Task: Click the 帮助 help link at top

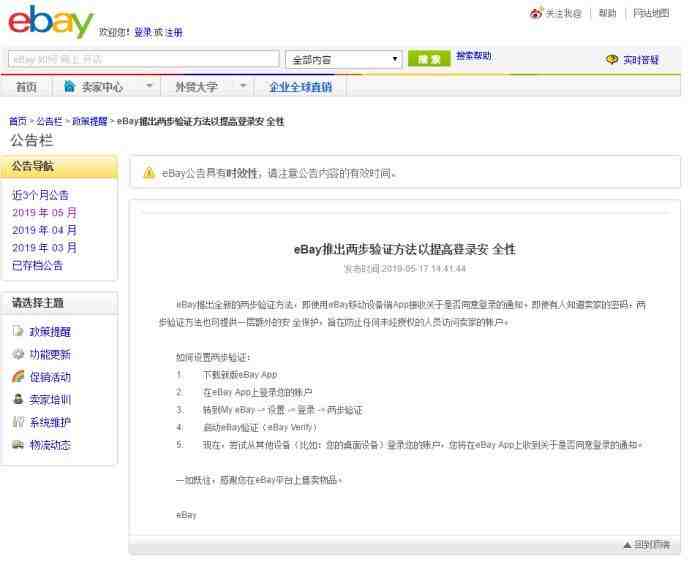Action: pyautogui.click(x=607, y=13)
